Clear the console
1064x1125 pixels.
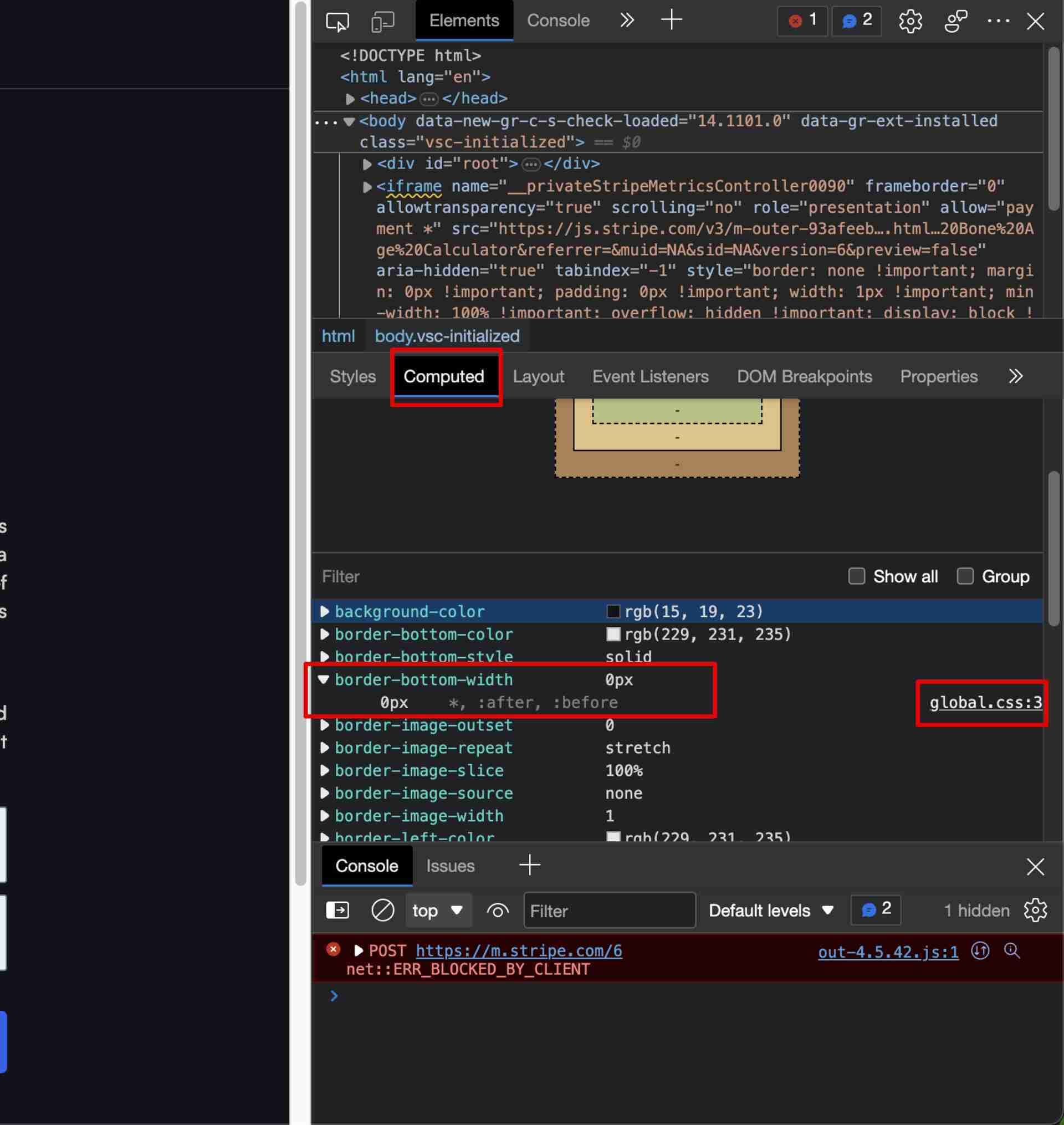383,910
